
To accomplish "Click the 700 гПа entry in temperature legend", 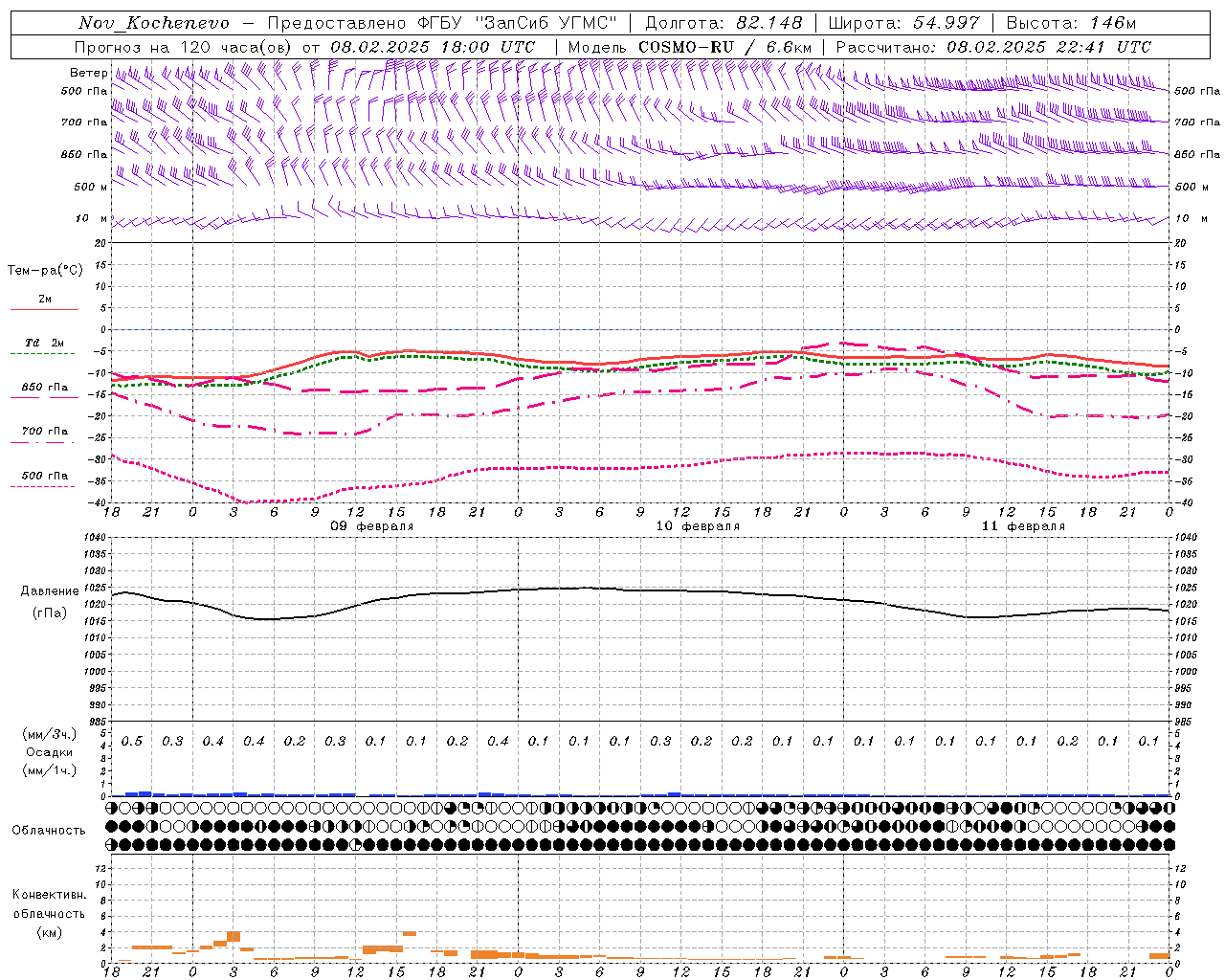I will point(45,432).
